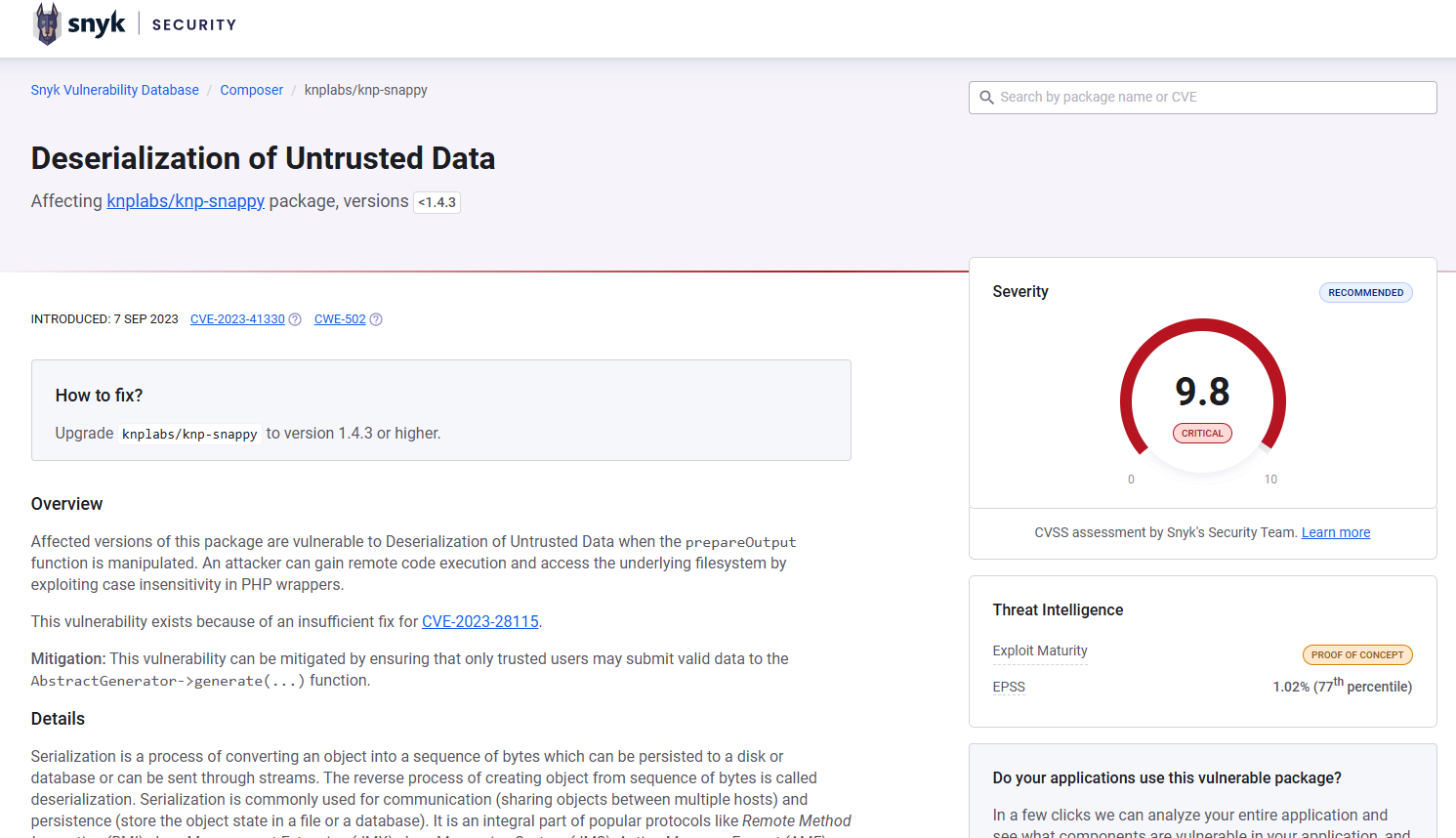1456x838 pixels.
Task: Click the SECURITY header text
Action: [194, 24]
